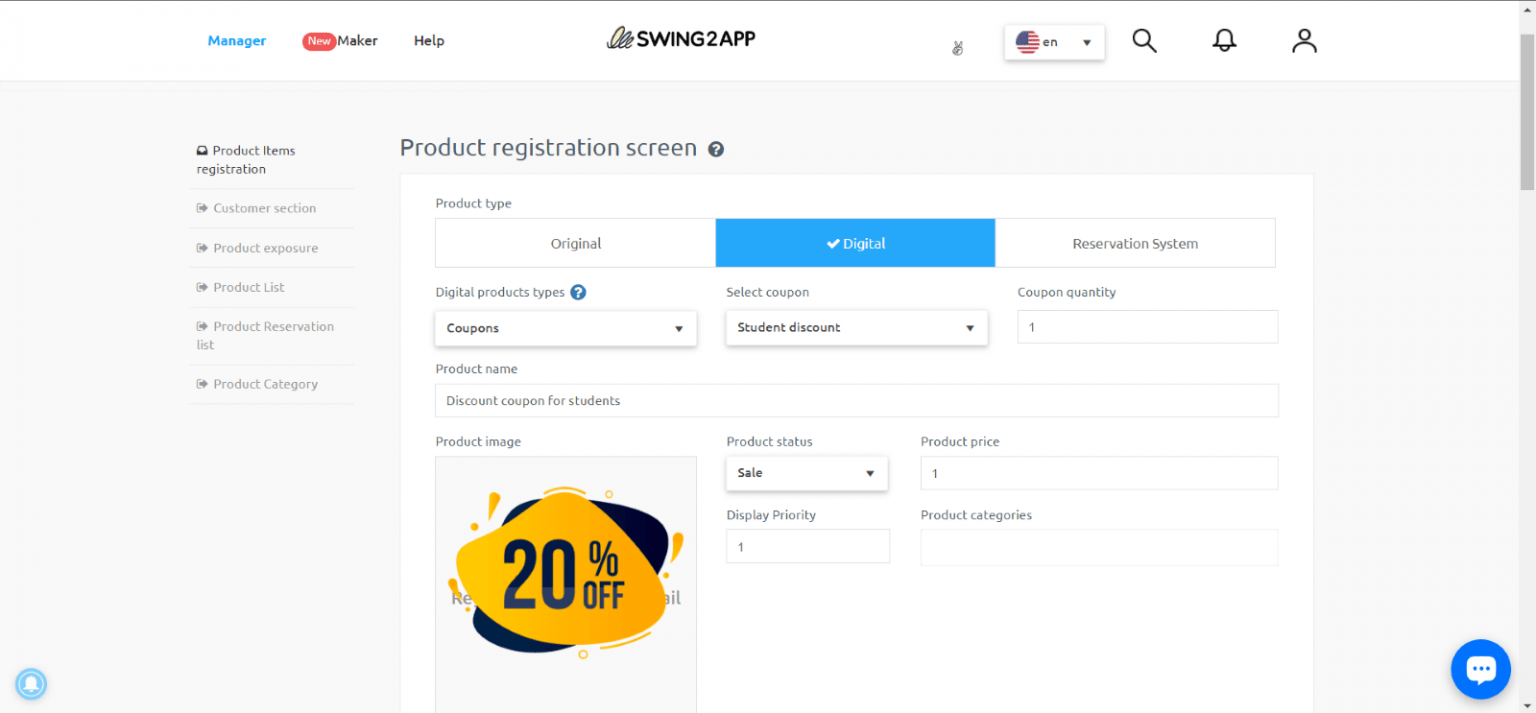Viewport: 1536px width, 713px height.
Task: Open the live chat bubble widget
Action: point(1480,669)
